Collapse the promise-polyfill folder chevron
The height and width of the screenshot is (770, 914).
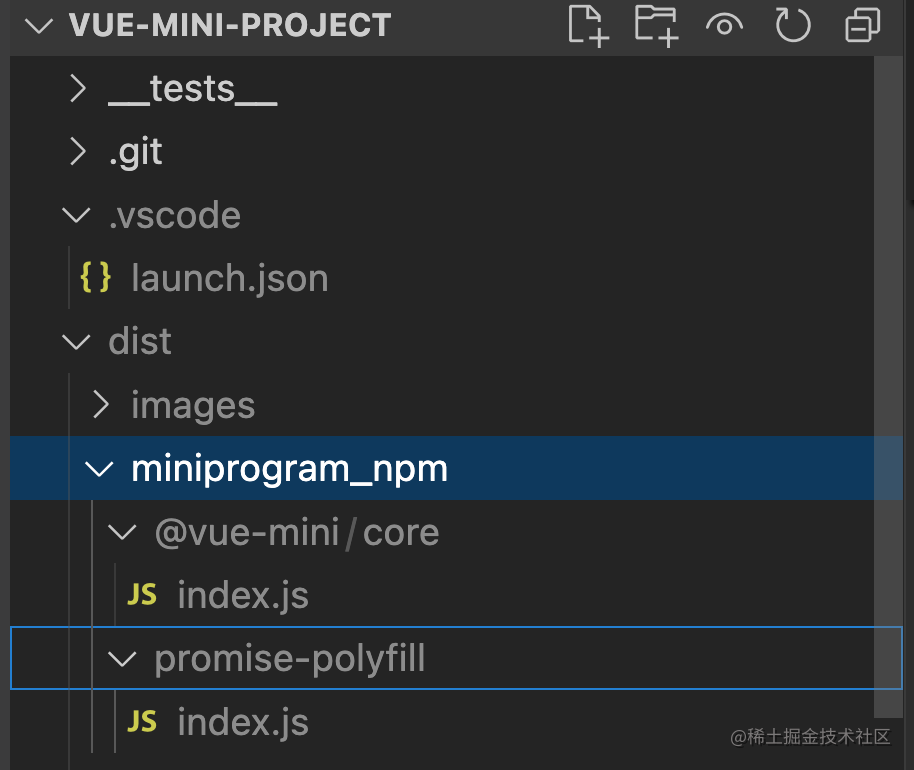click(122, 659)
